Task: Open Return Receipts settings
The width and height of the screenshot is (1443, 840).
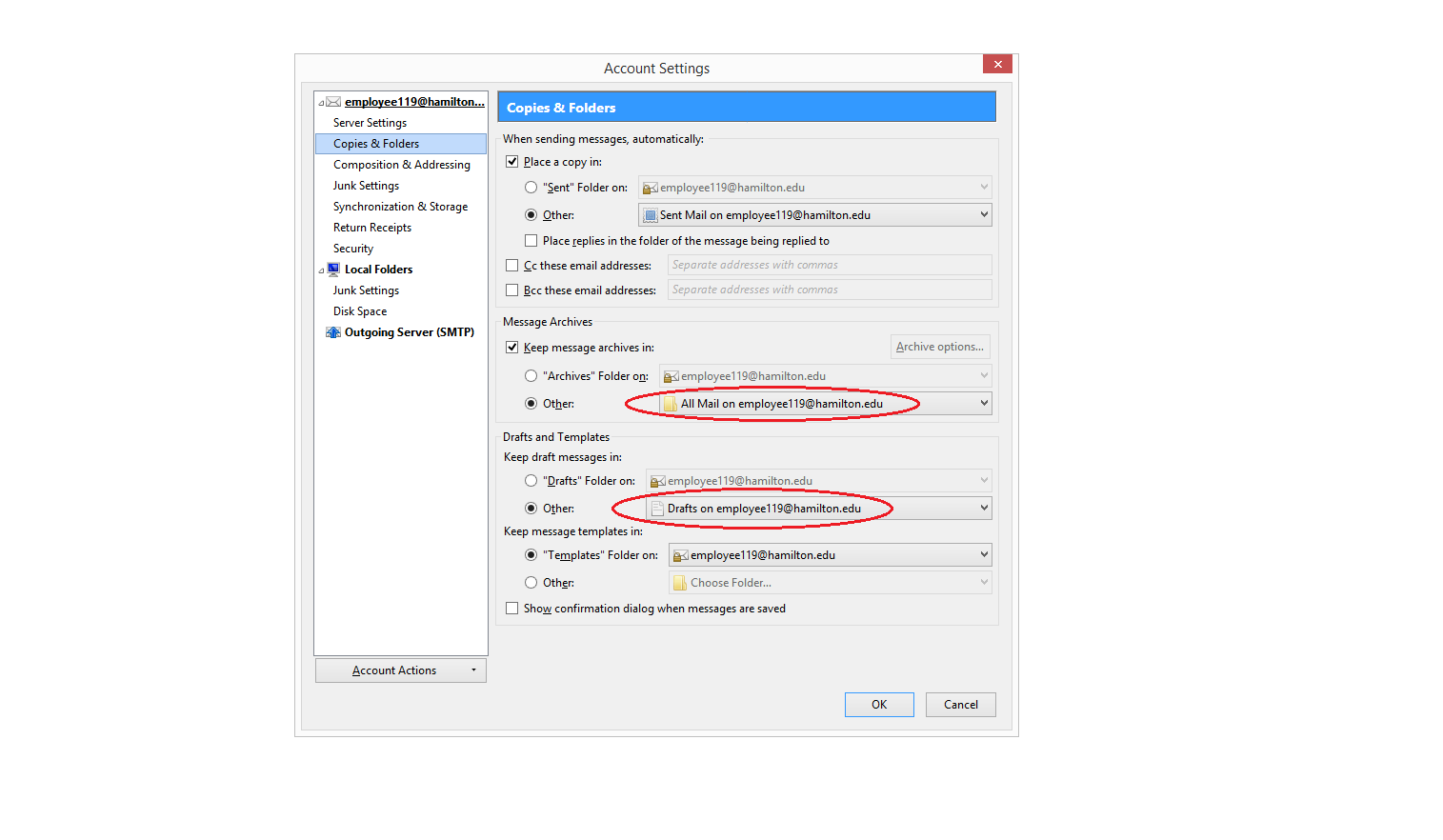Action: coord(372,228)
